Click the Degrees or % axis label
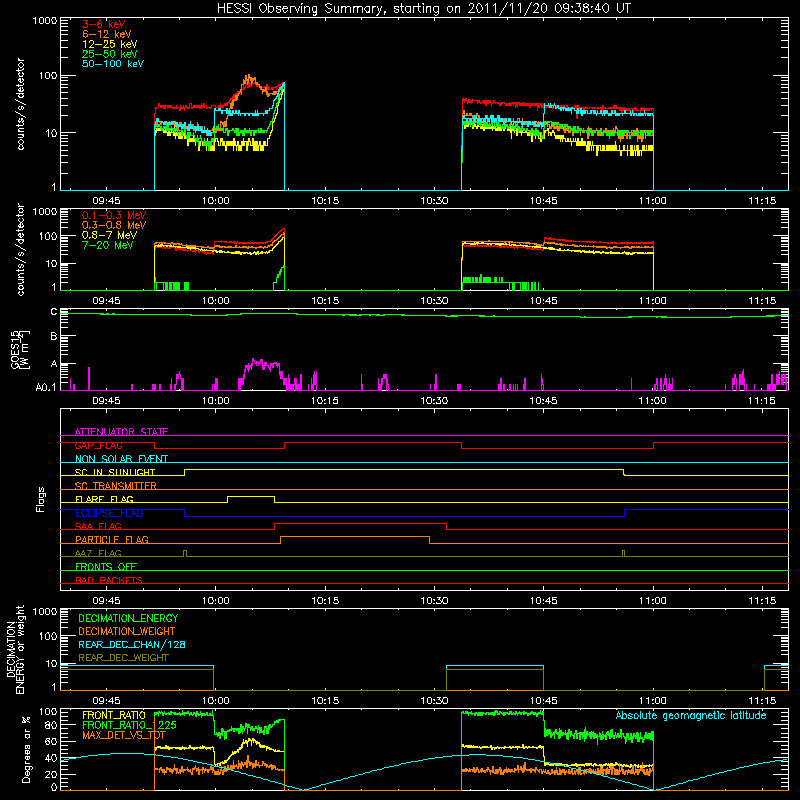 pyautogui.click(x=26, y=750)
